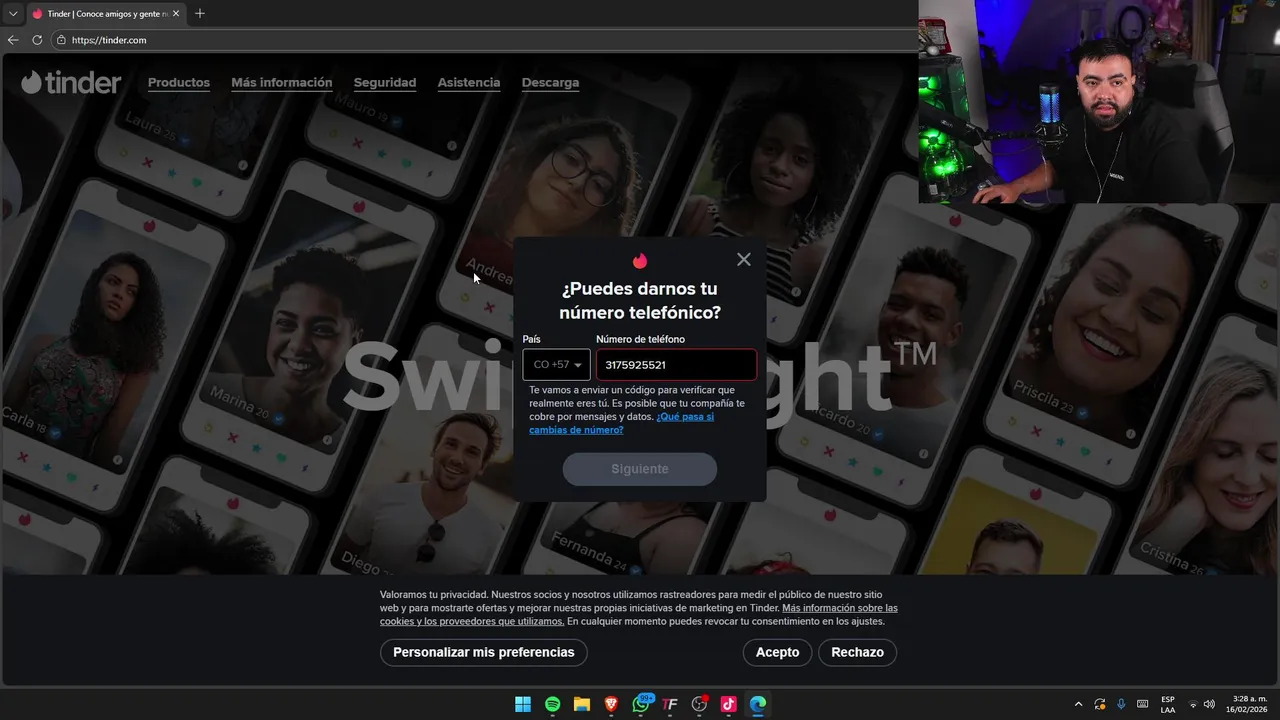Open cookies and providers information link
The image size is (1280, 720).
639,614
